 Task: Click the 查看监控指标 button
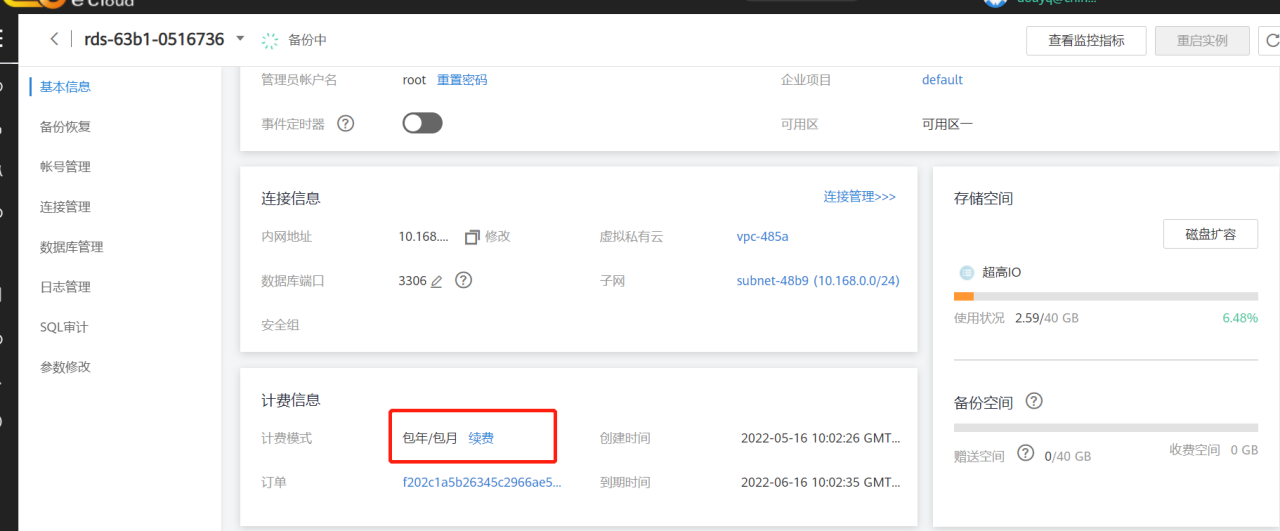coord(1086,41)
